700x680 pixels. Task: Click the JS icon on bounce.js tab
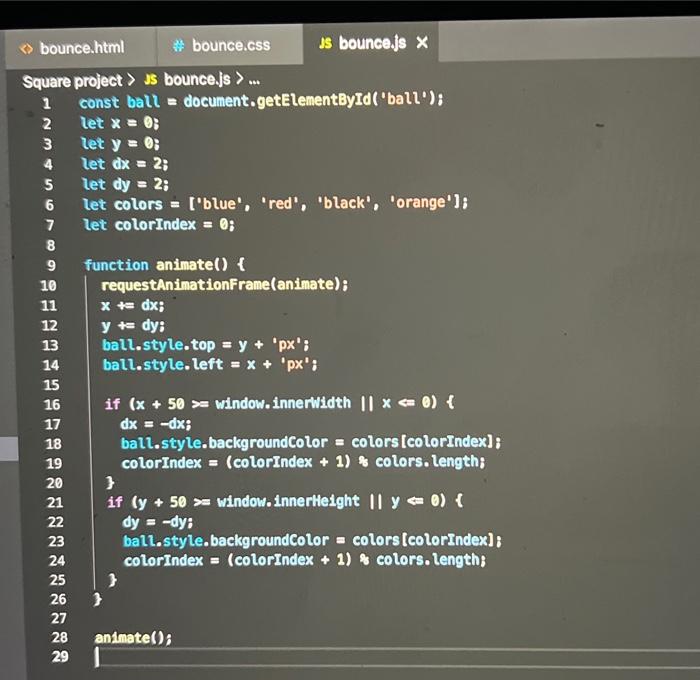[x=325, y=43]
